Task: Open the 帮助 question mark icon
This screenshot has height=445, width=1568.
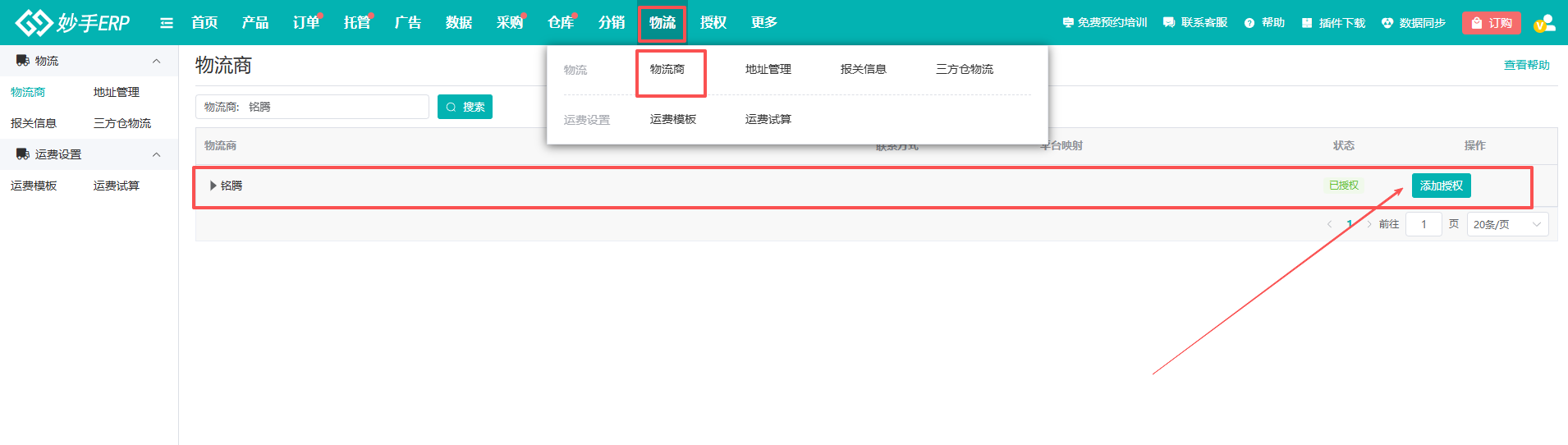Action: tap(1249, 23)
